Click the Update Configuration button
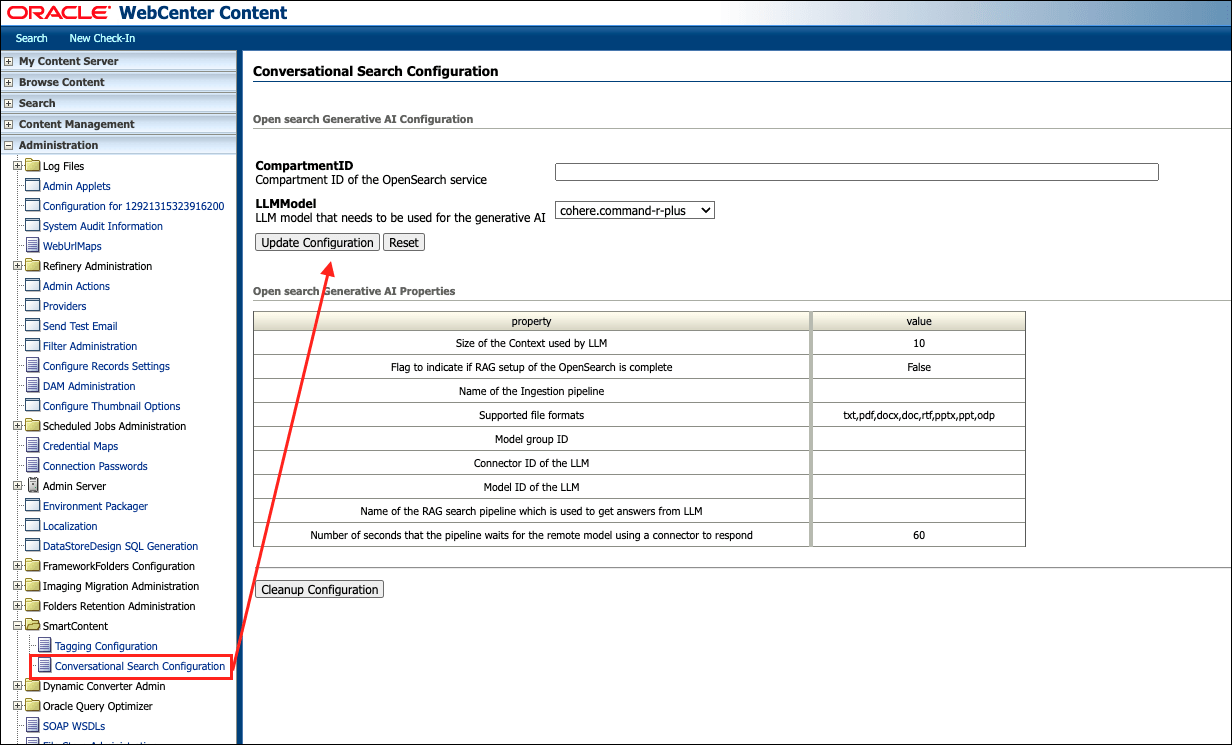Screen dimensions: 1232x745 317,242
